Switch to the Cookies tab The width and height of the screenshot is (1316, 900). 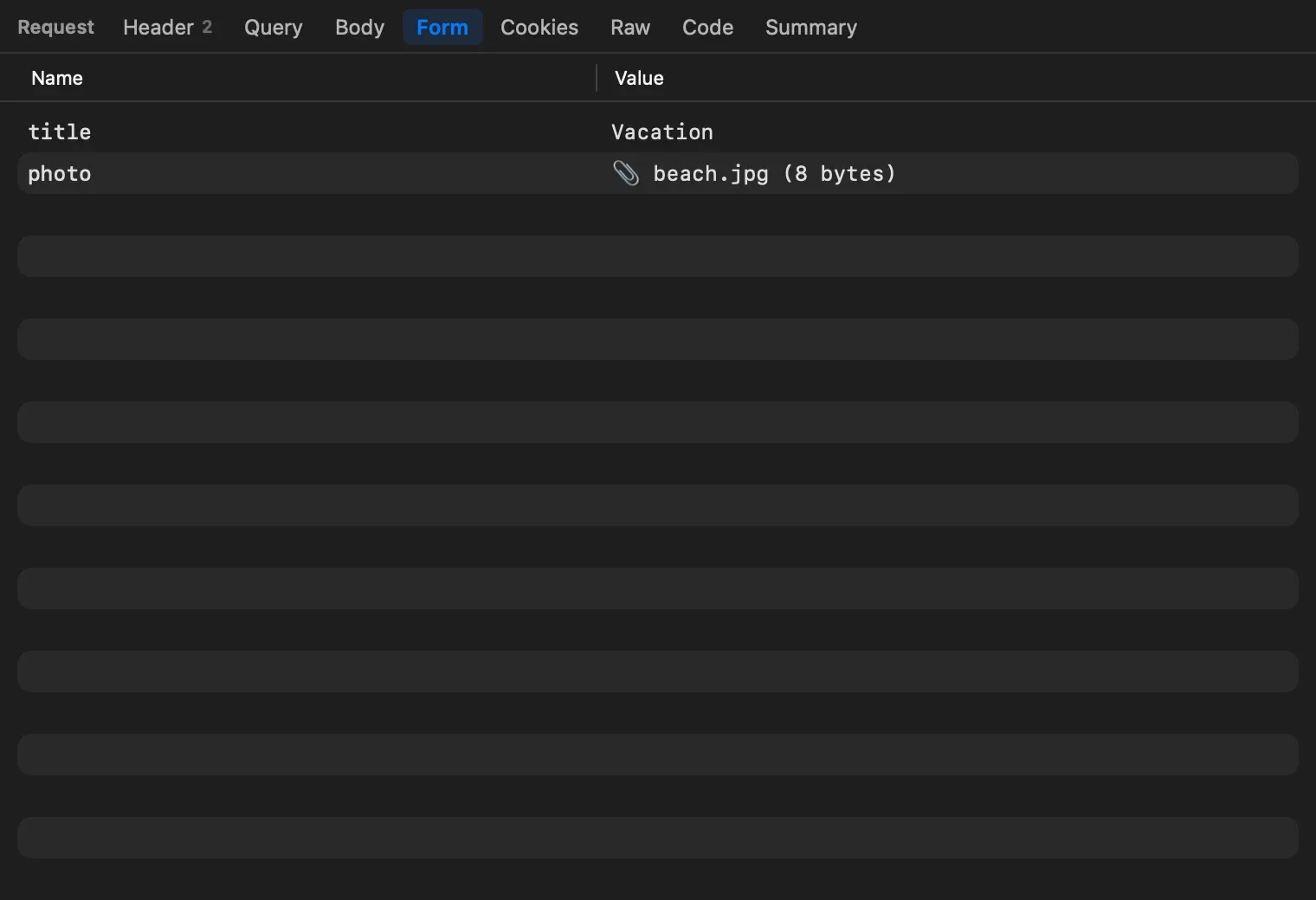539,28
